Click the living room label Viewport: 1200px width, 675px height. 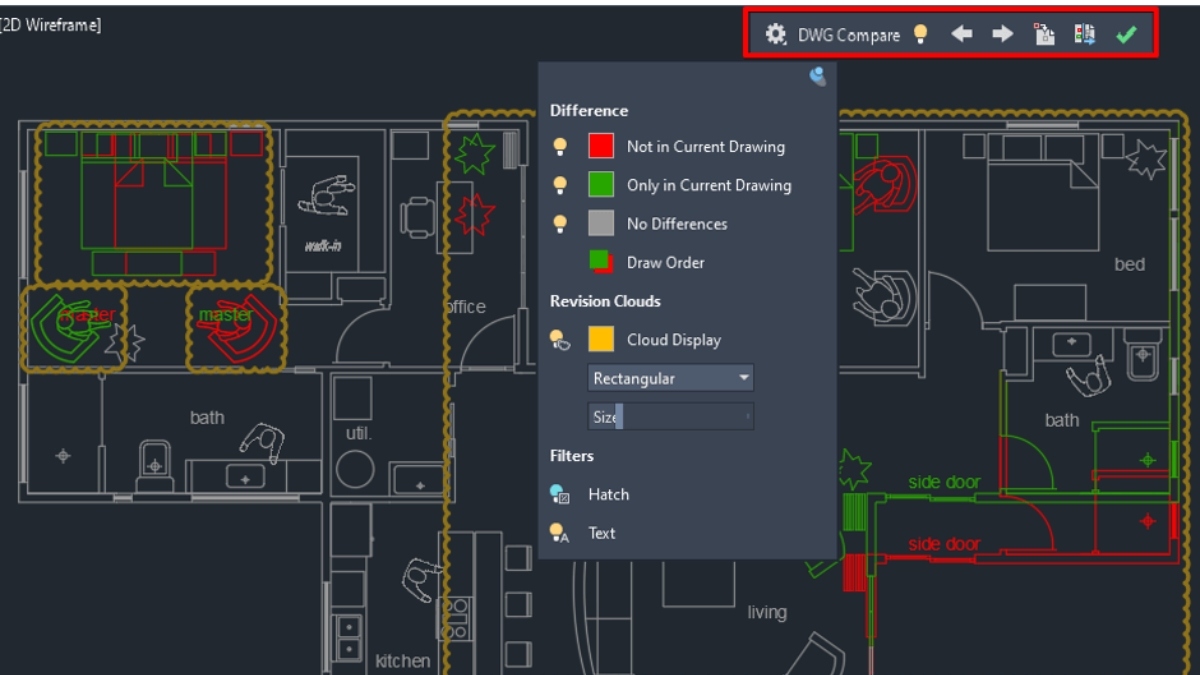point(767,612)
